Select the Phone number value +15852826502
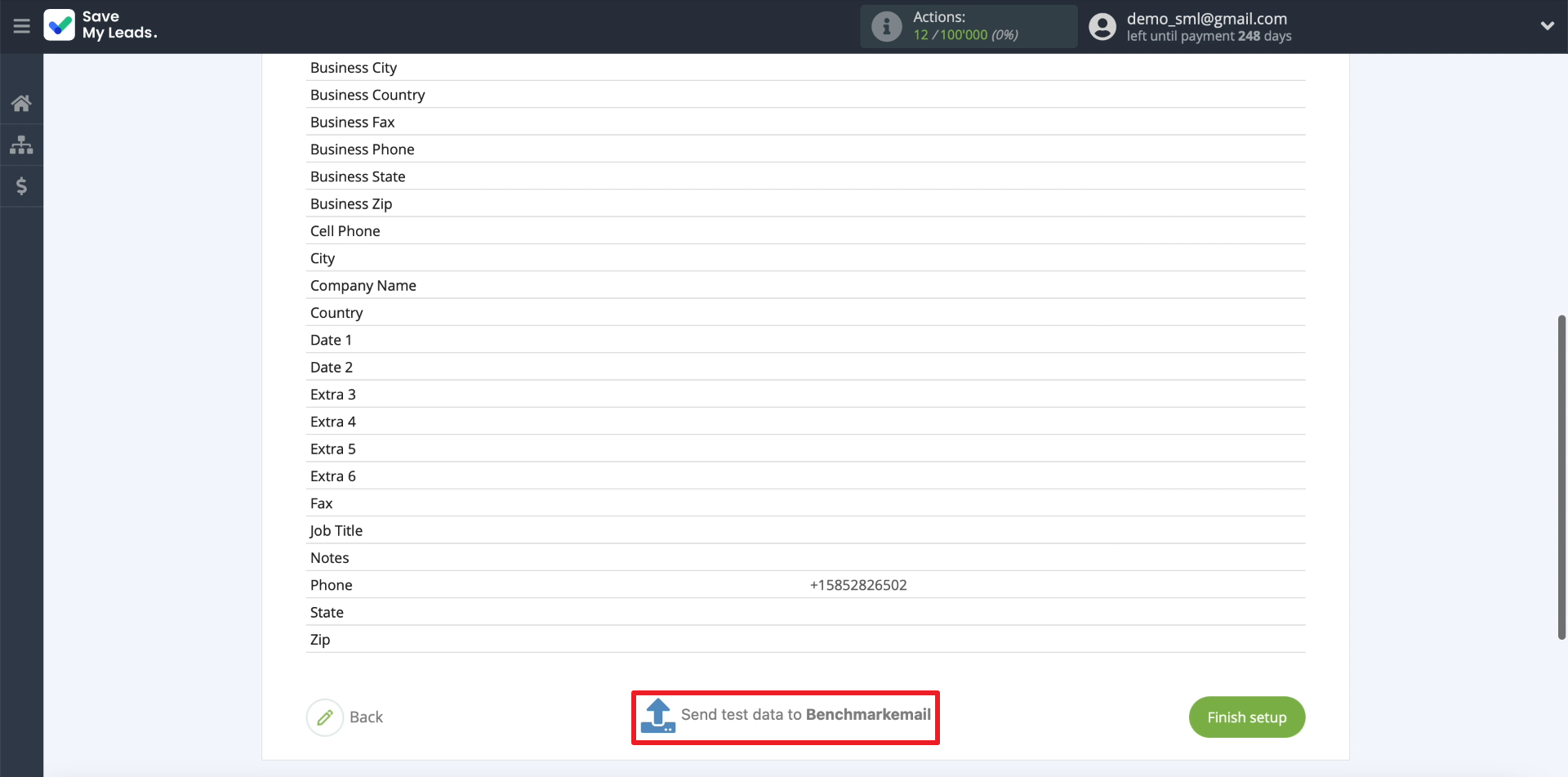Screen dimensions: 1568x777 pos(857,585)
